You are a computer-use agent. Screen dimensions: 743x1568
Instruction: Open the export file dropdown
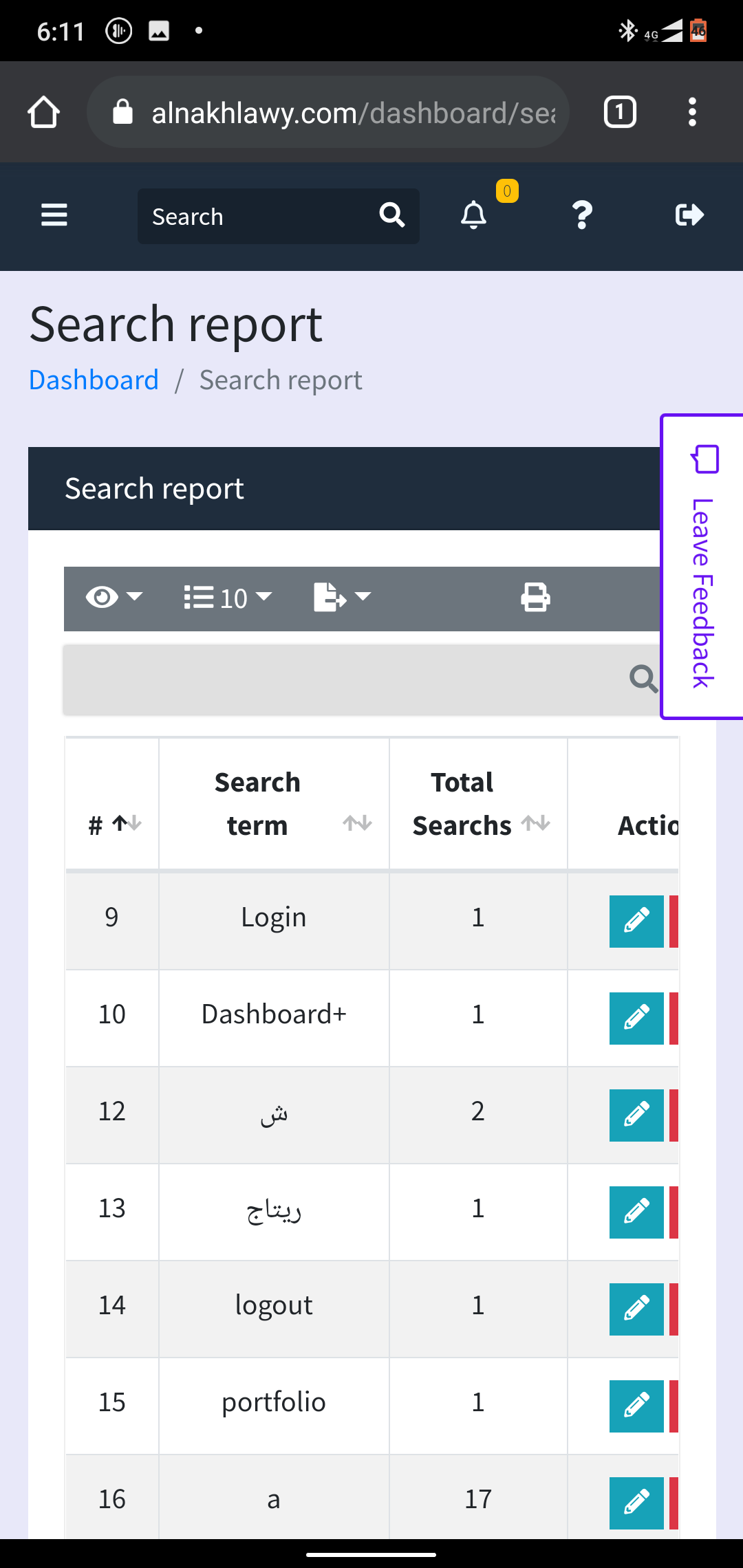pos(342,598)
